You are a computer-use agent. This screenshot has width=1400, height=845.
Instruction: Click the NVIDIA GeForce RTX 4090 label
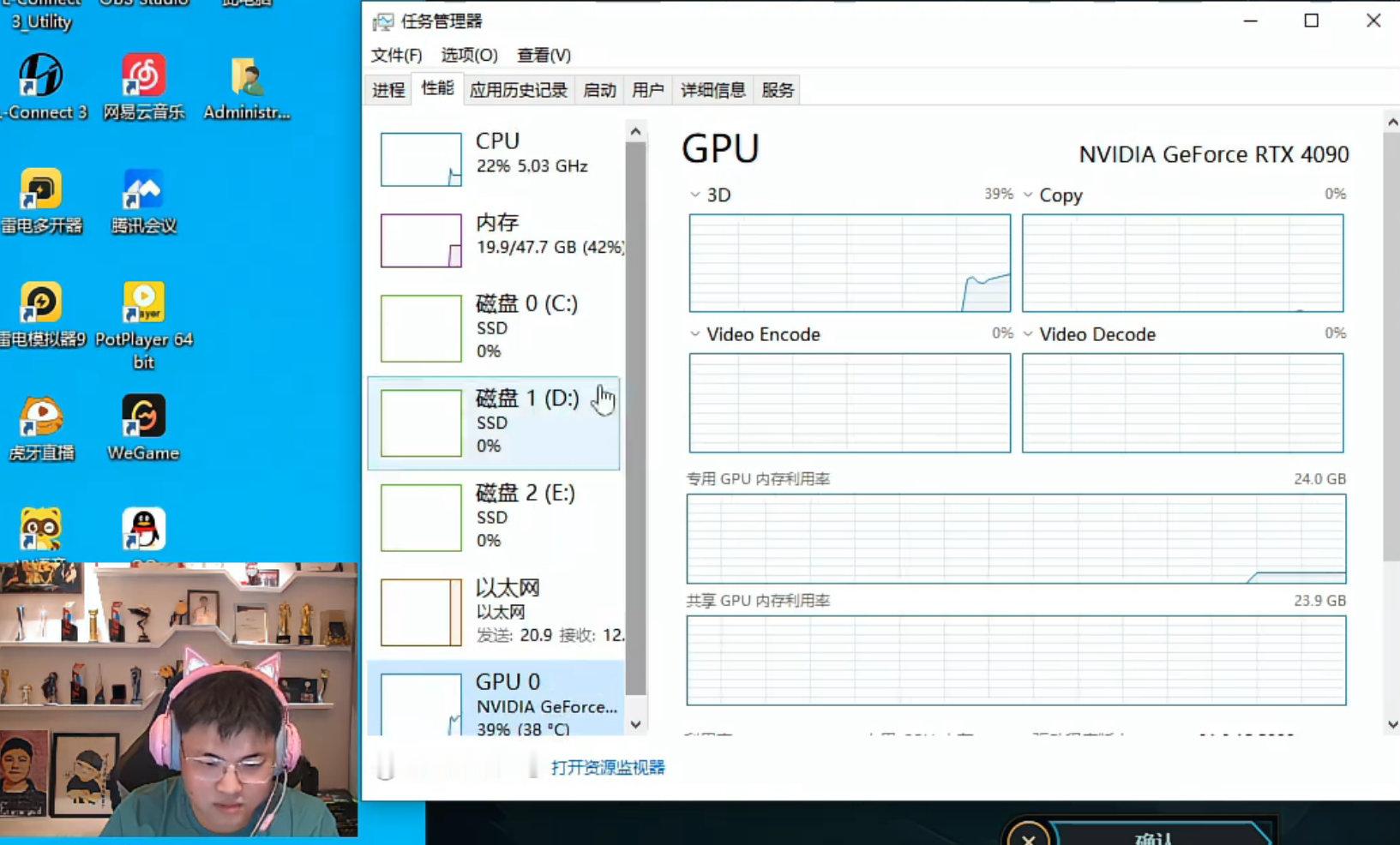[1214, 154]
